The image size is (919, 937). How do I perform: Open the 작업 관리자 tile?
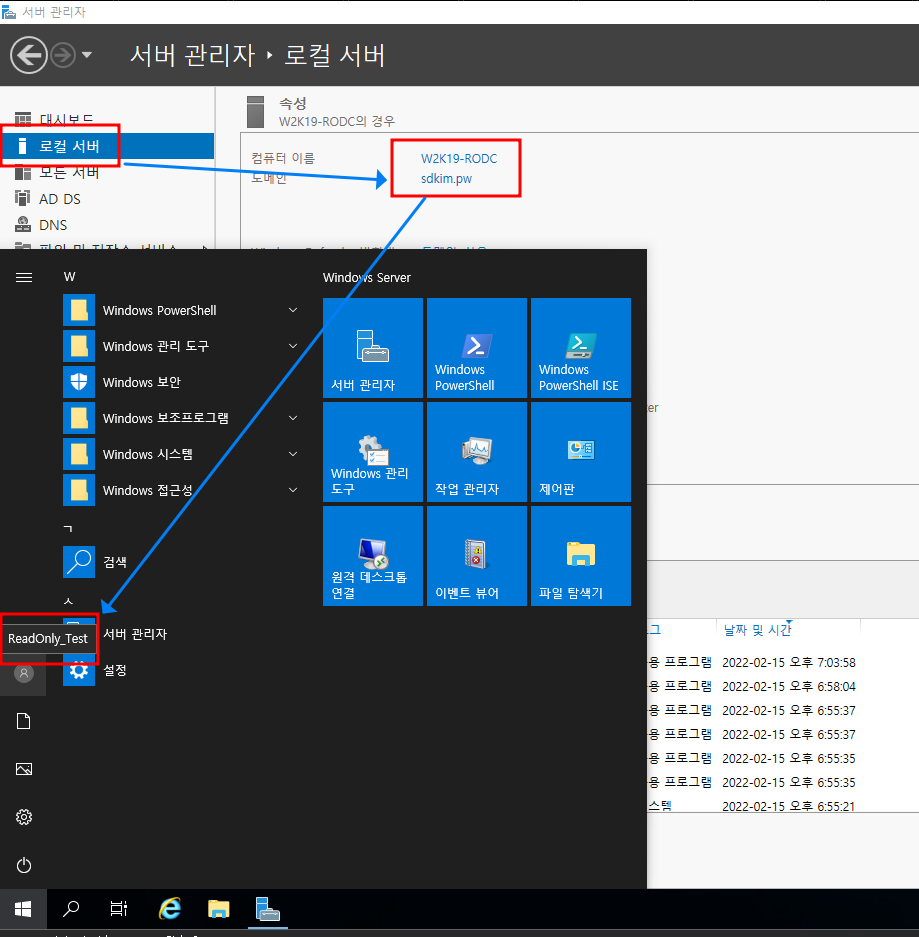point(477,452)
